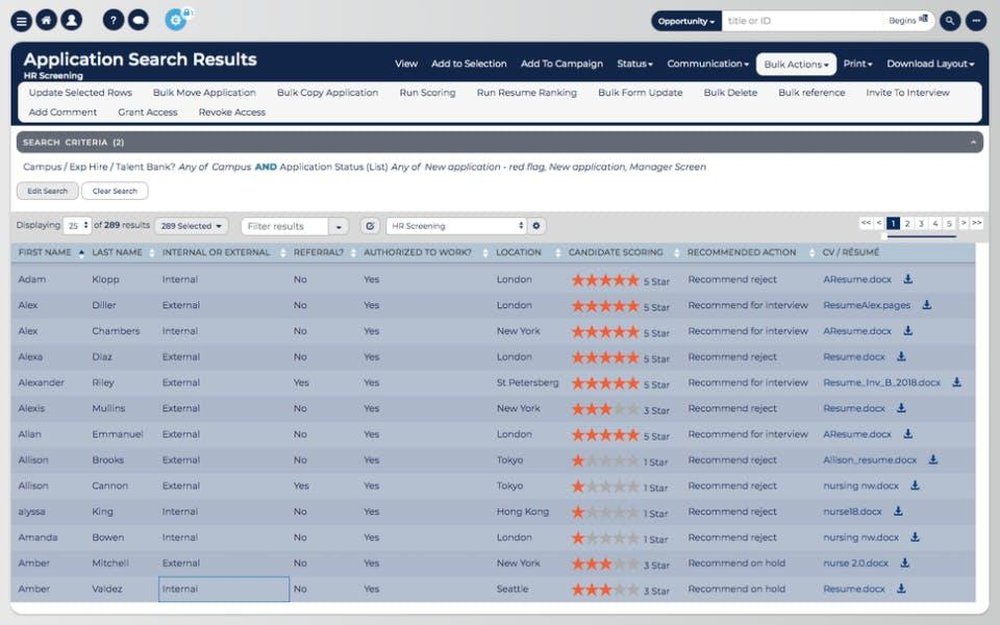1000x625 pixels.
Task: Open AResume.docx link for Adam Klopp
Action: (857, 279)
